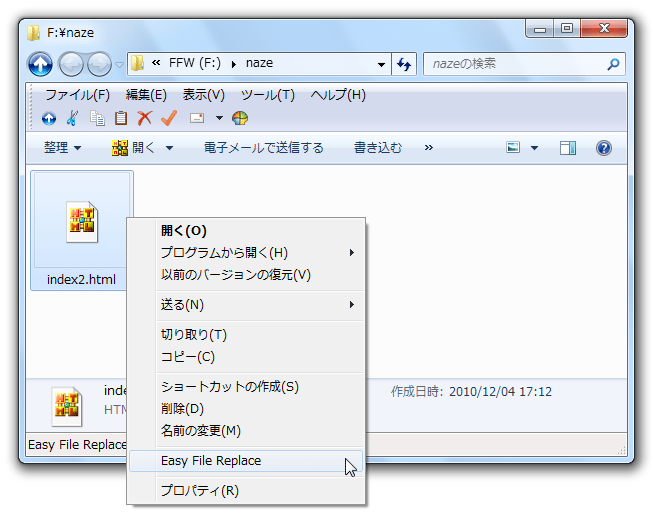Screen dimensions: 656x513
Task: Maximize the F:¥naze window
Action: click(x=567, y=29)
